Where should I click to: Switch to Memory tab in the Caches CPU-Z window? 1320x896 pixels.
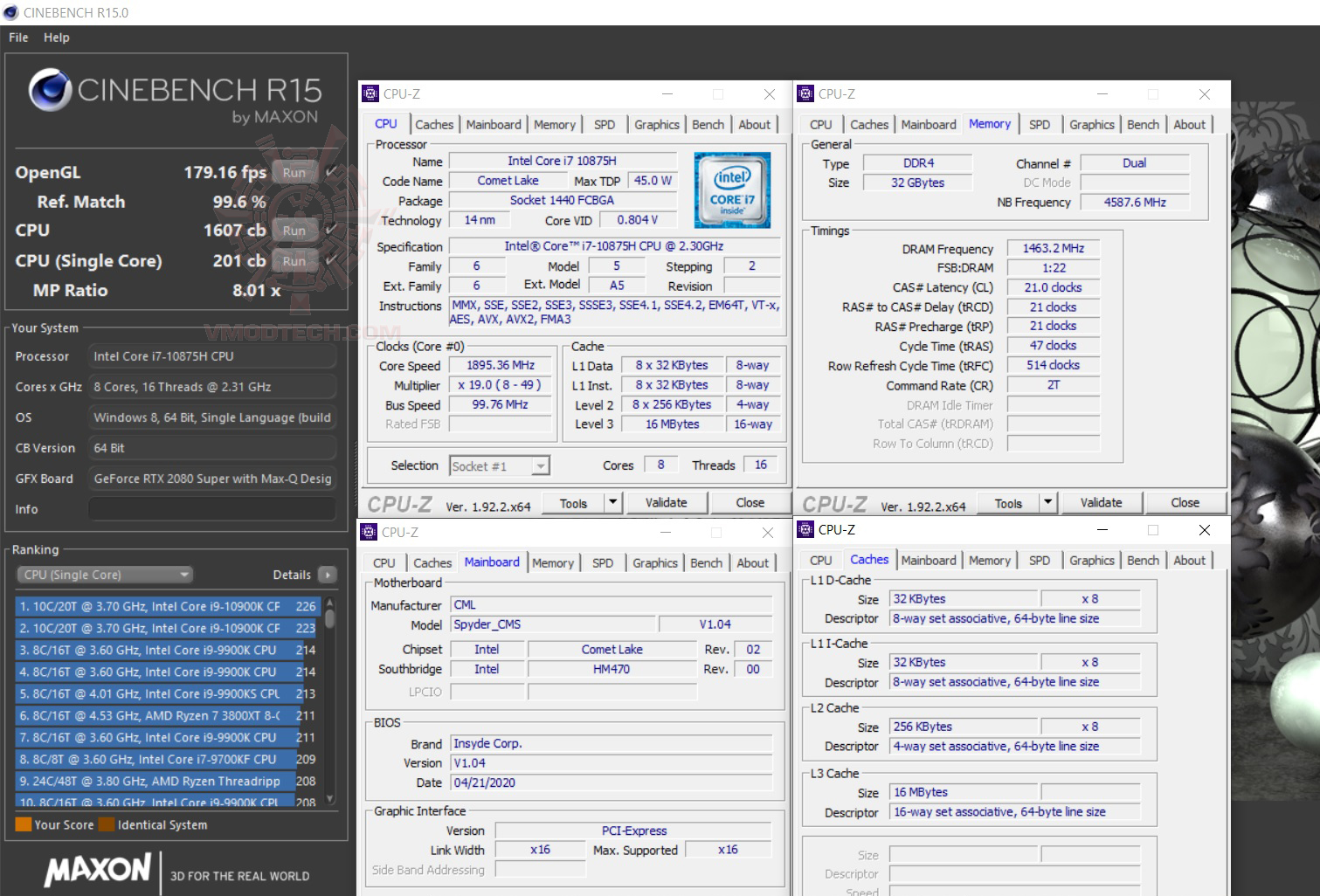[990, 561]
